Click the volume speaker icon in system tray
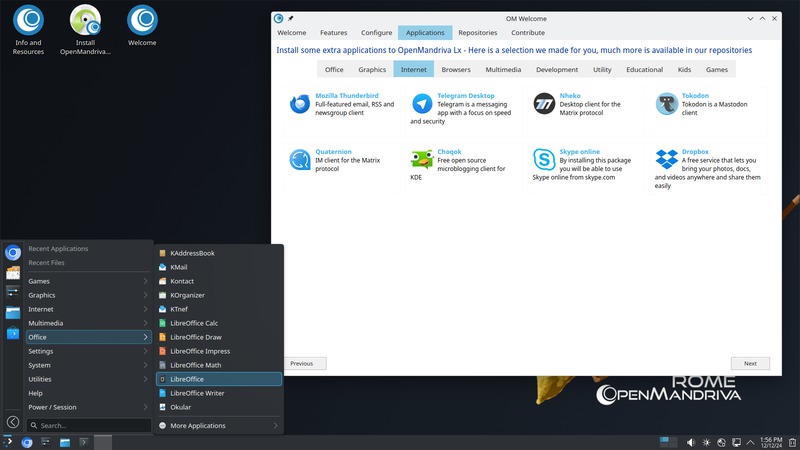Viewport: 800px width, 450px height. [x=690, y=442]
